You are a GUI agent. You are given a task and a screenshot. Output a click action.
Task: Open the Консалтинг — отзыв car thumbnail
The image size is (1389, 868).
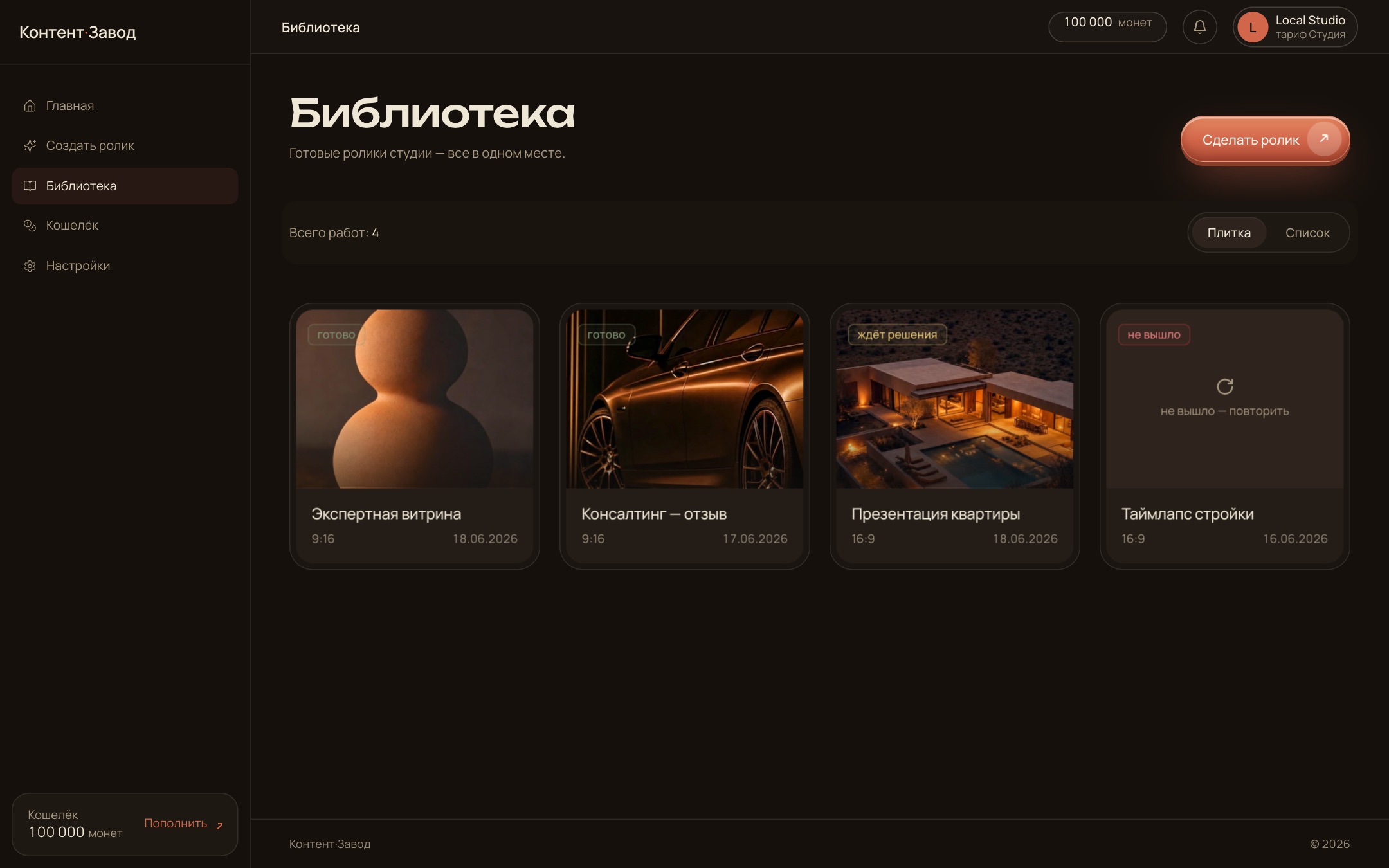[684, 399]
